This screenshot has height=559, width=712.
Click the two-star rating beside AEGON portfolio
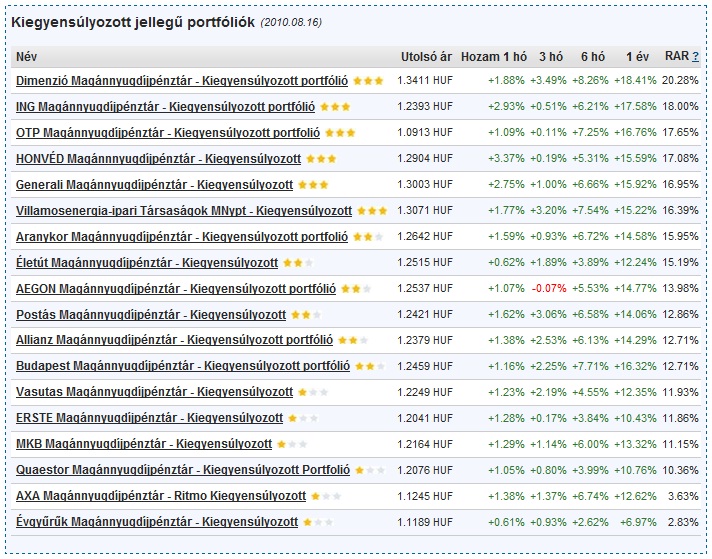[356, 288]
